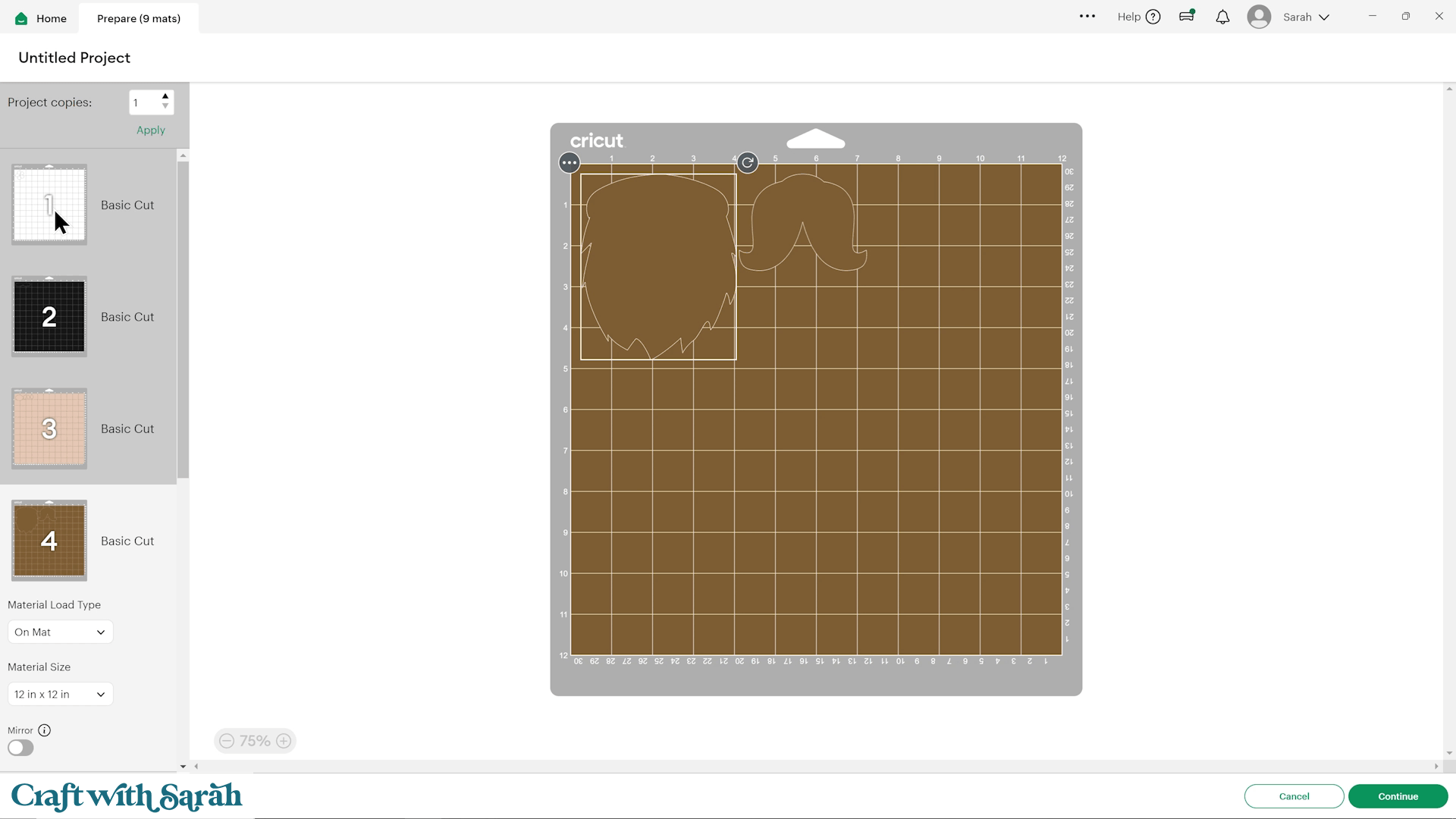Image resolution: width=1456 pixels, height=819 pixels.
Task: Zoom in on the mat preview
Action: pyautogui.click(x=284, y=741)
